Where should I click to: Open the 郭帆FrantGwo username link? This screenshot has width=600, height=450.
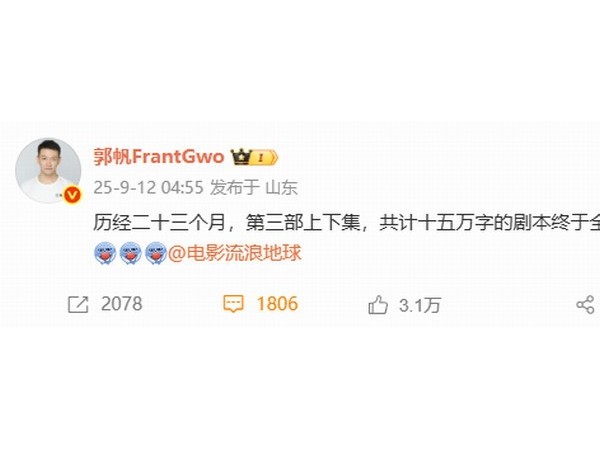(158, 157)
